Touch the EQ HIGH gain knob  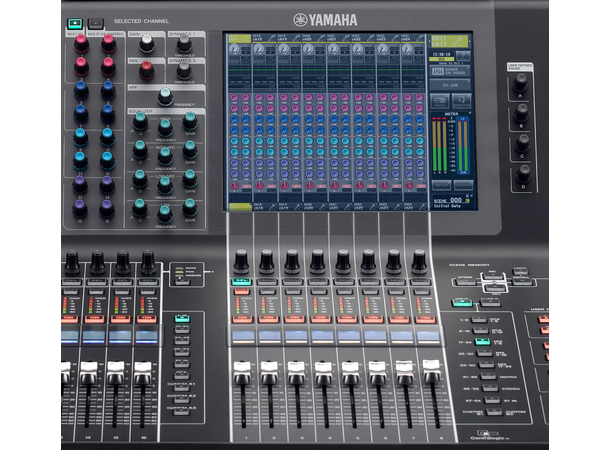pyautogui.click(x=190, y=122)
